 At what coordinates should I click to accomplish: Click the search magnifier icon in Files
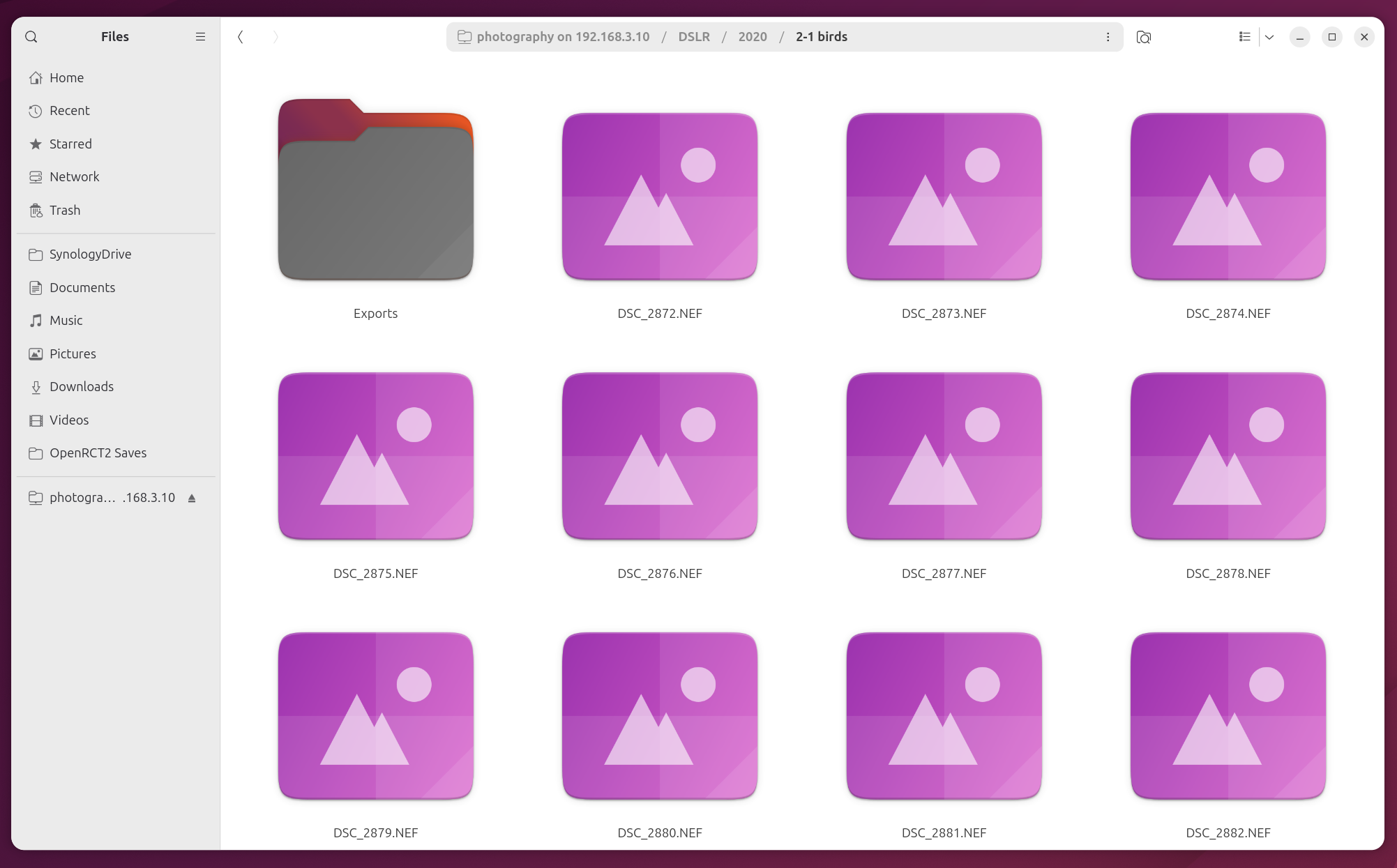tap(31, 37)
